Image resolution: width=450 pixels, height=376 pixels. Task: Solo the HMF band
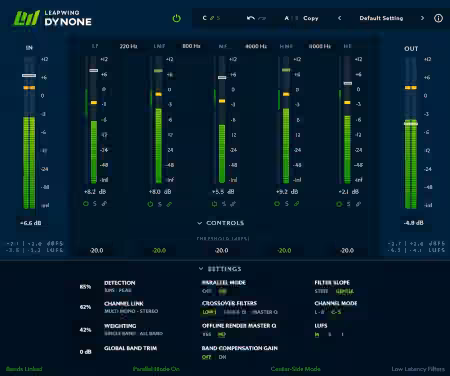click(287, 203)
